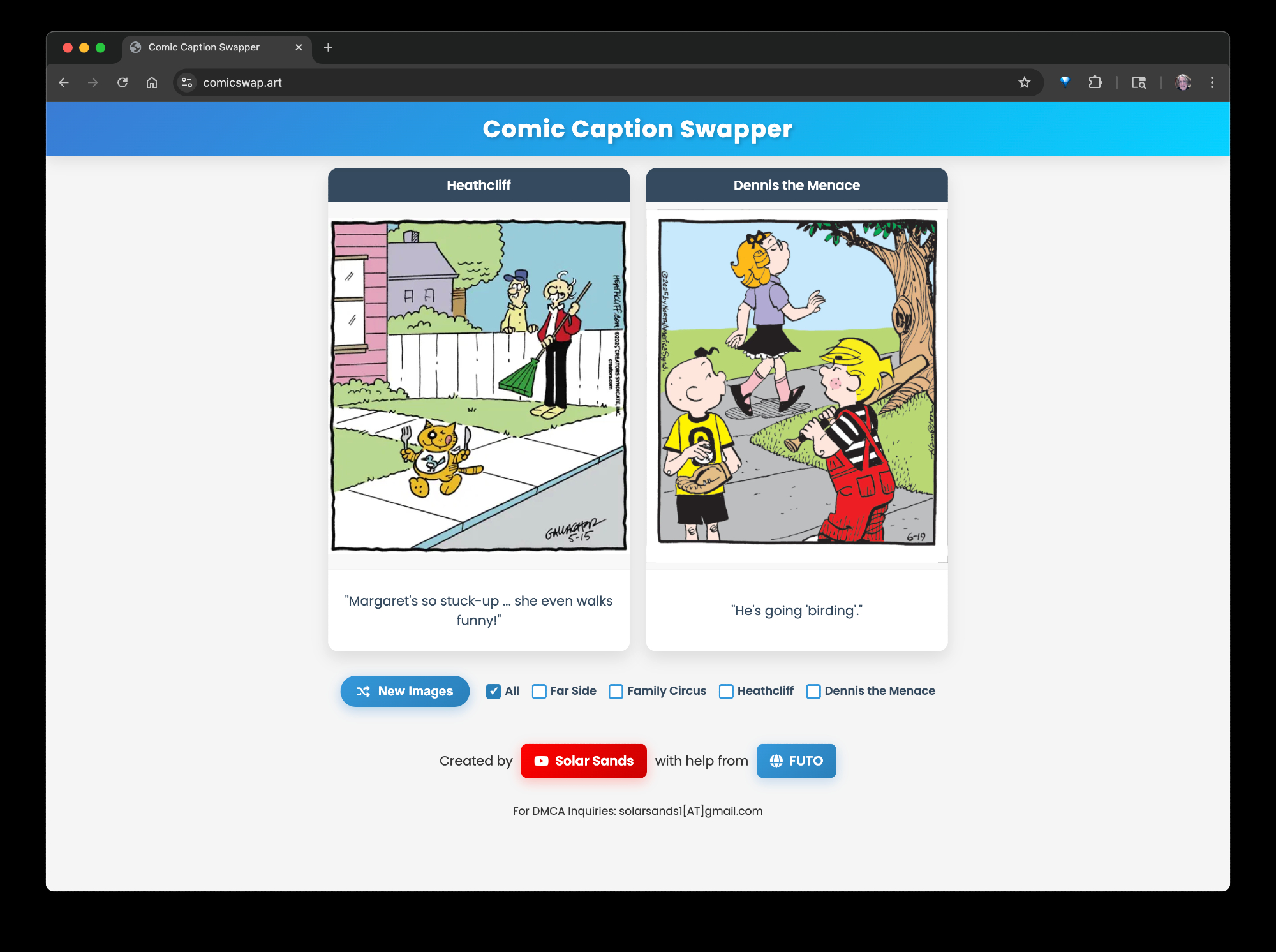Click the comicswap.art address field
The image size is (1276, 952).
(x=574, y=82)
